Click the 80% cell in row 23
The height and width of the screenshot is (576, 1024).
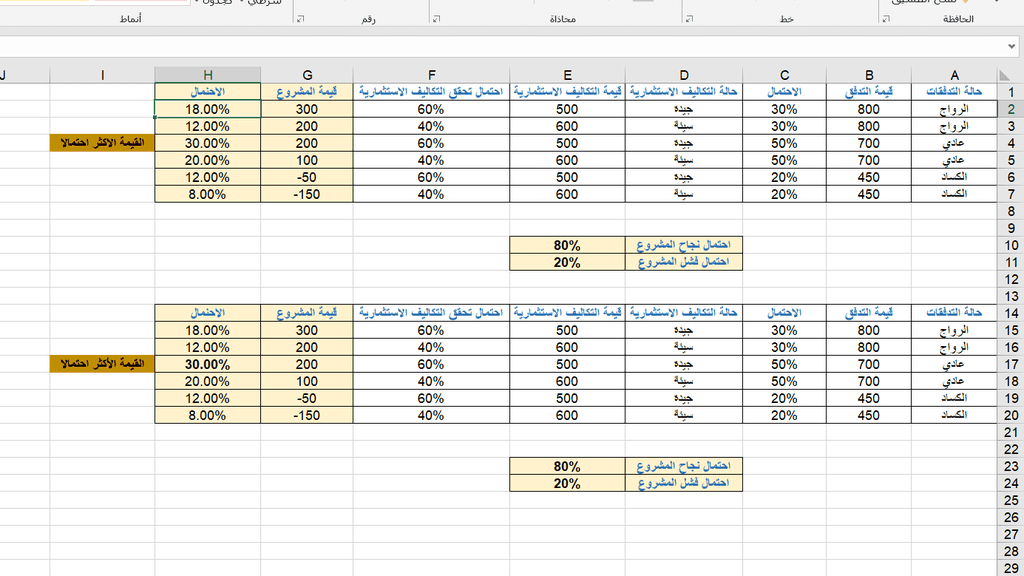coord(567,466)
